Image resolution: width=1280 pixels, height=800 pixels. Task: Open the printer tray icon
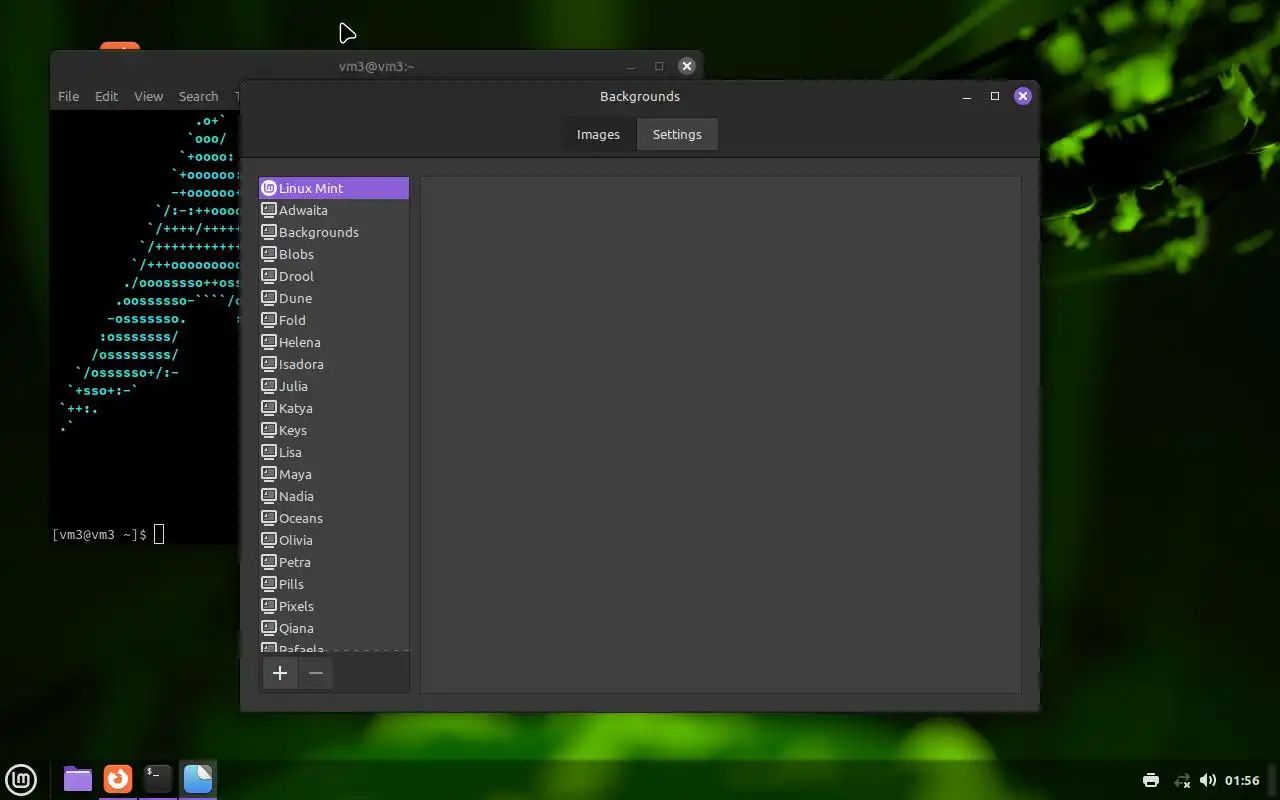coord(1151,780)
